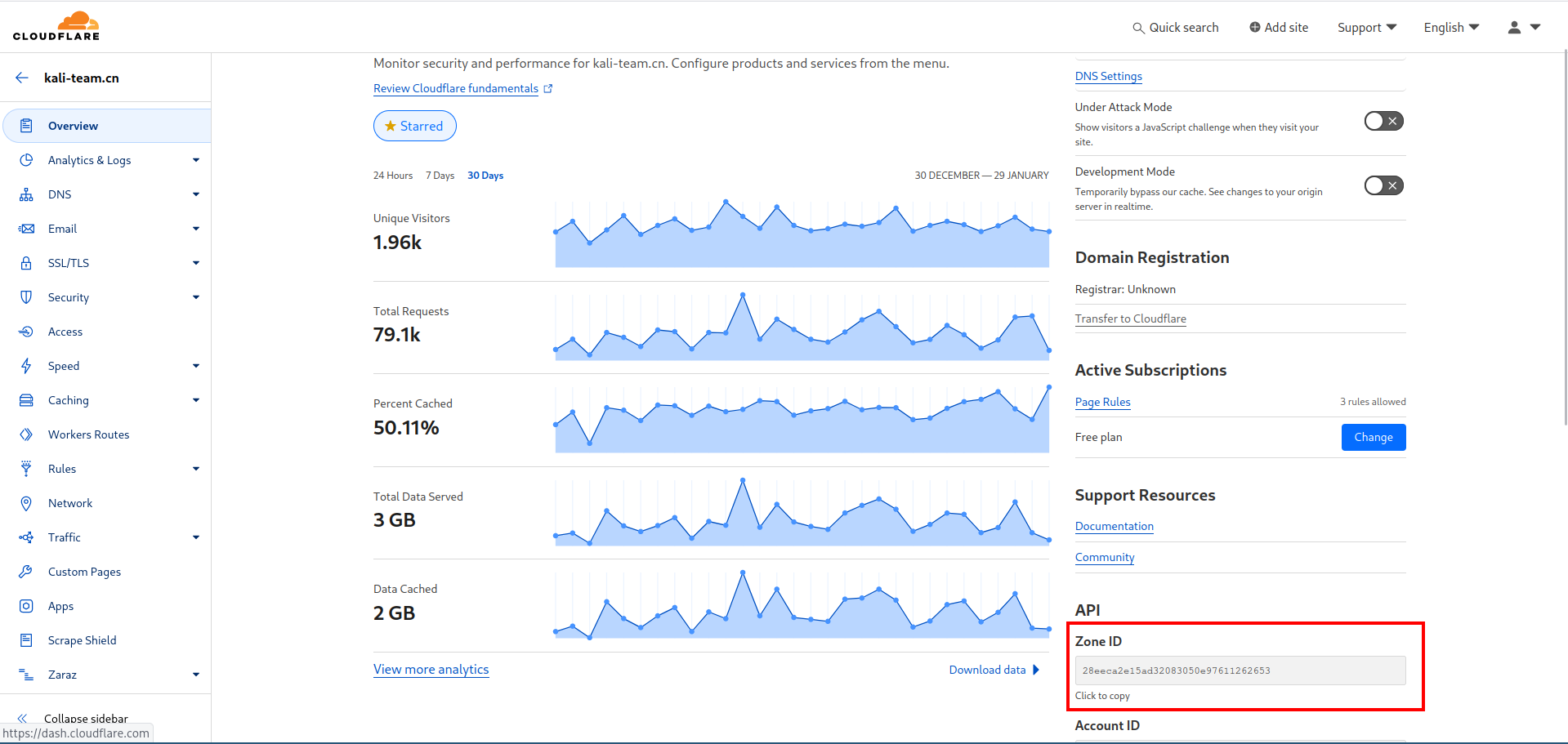
Task: Toggle the Under Attack Mode switch
Action: coord(1384,121)
